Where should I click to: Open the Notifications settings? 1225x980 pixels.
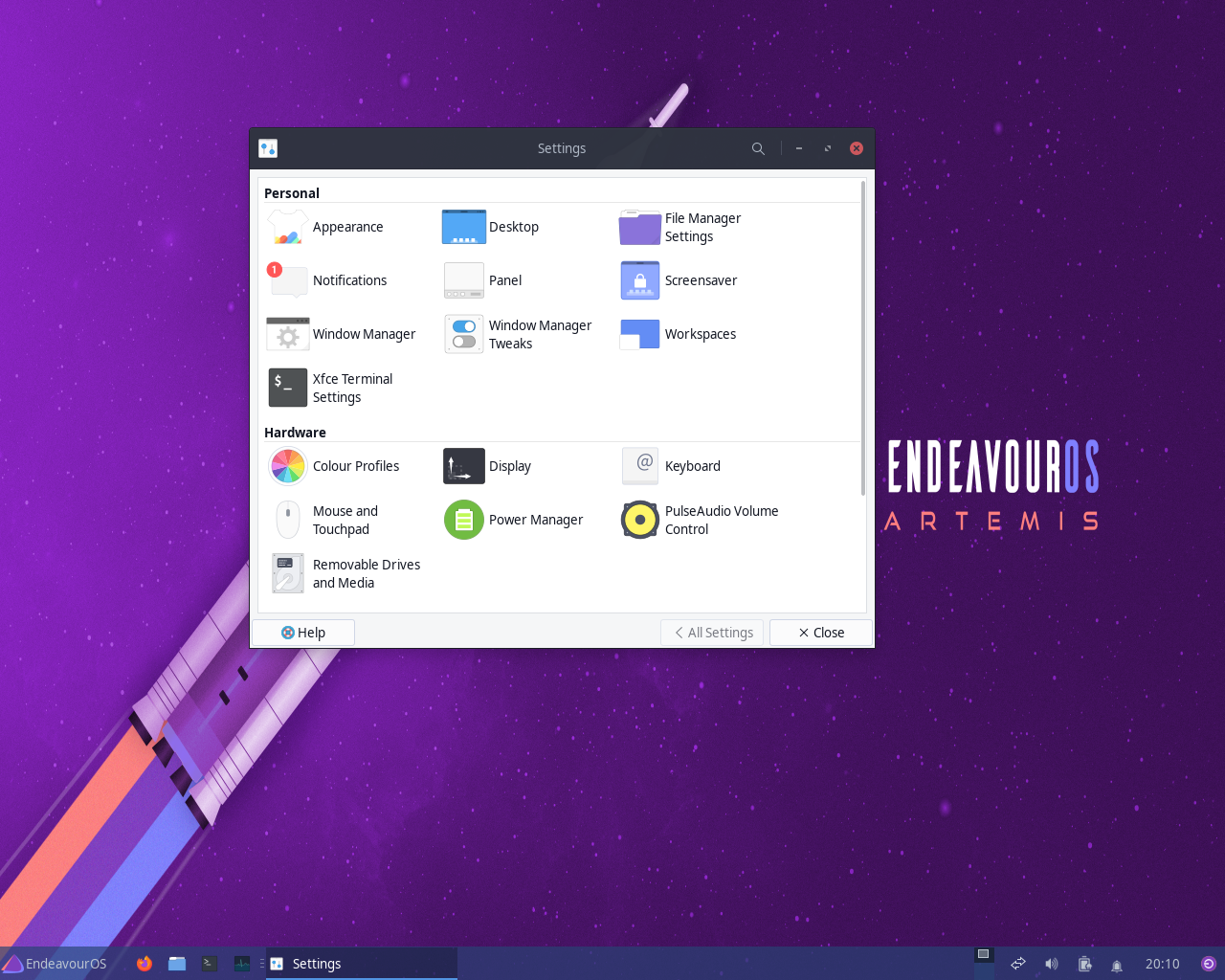click(x=327, y=280)
